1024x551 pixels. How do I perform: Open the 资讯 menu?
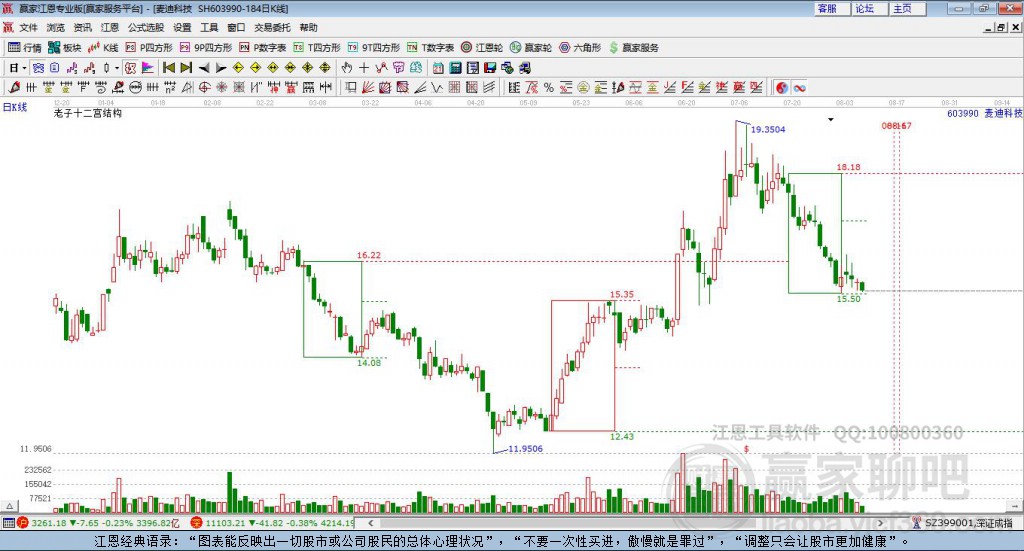(82, 27)
